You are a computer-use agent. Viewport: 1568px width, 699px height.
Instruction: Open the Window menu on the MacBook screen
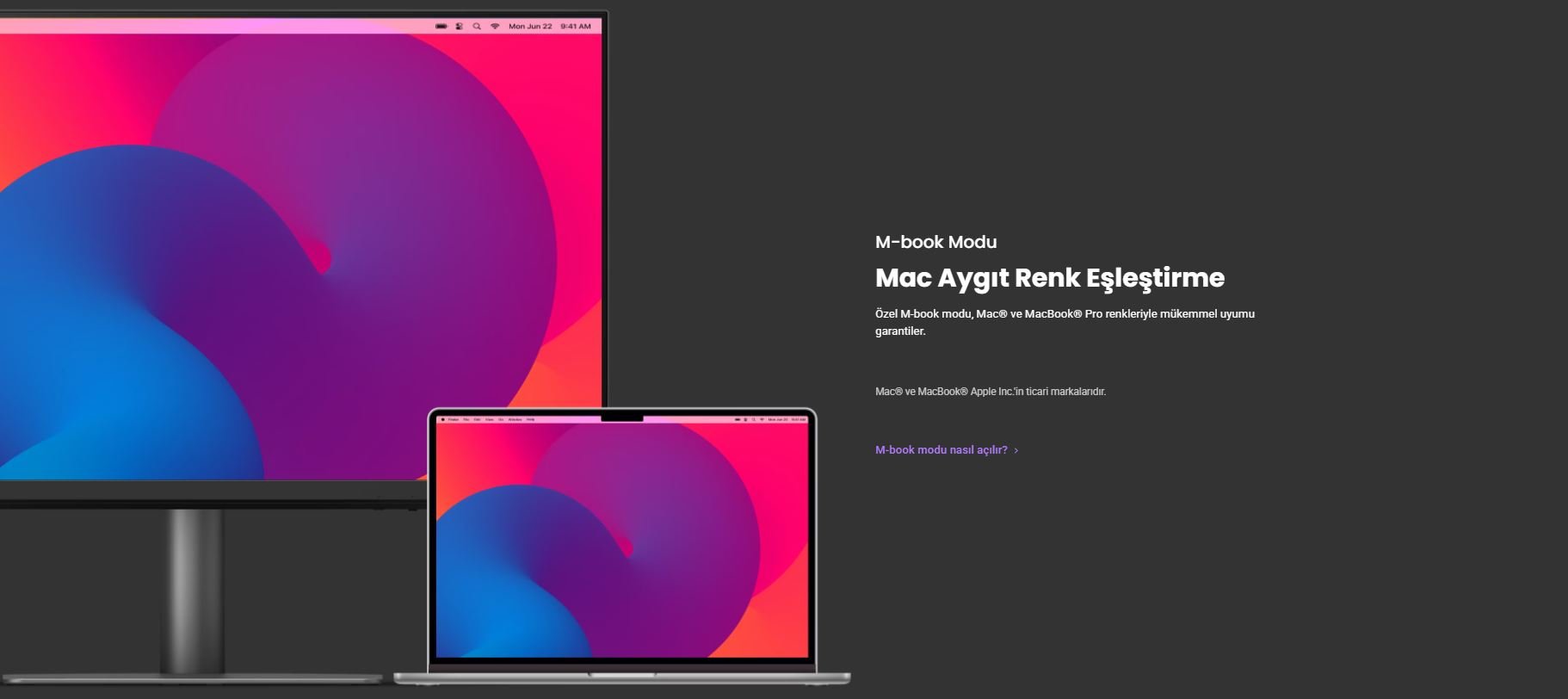coord(515,419)
